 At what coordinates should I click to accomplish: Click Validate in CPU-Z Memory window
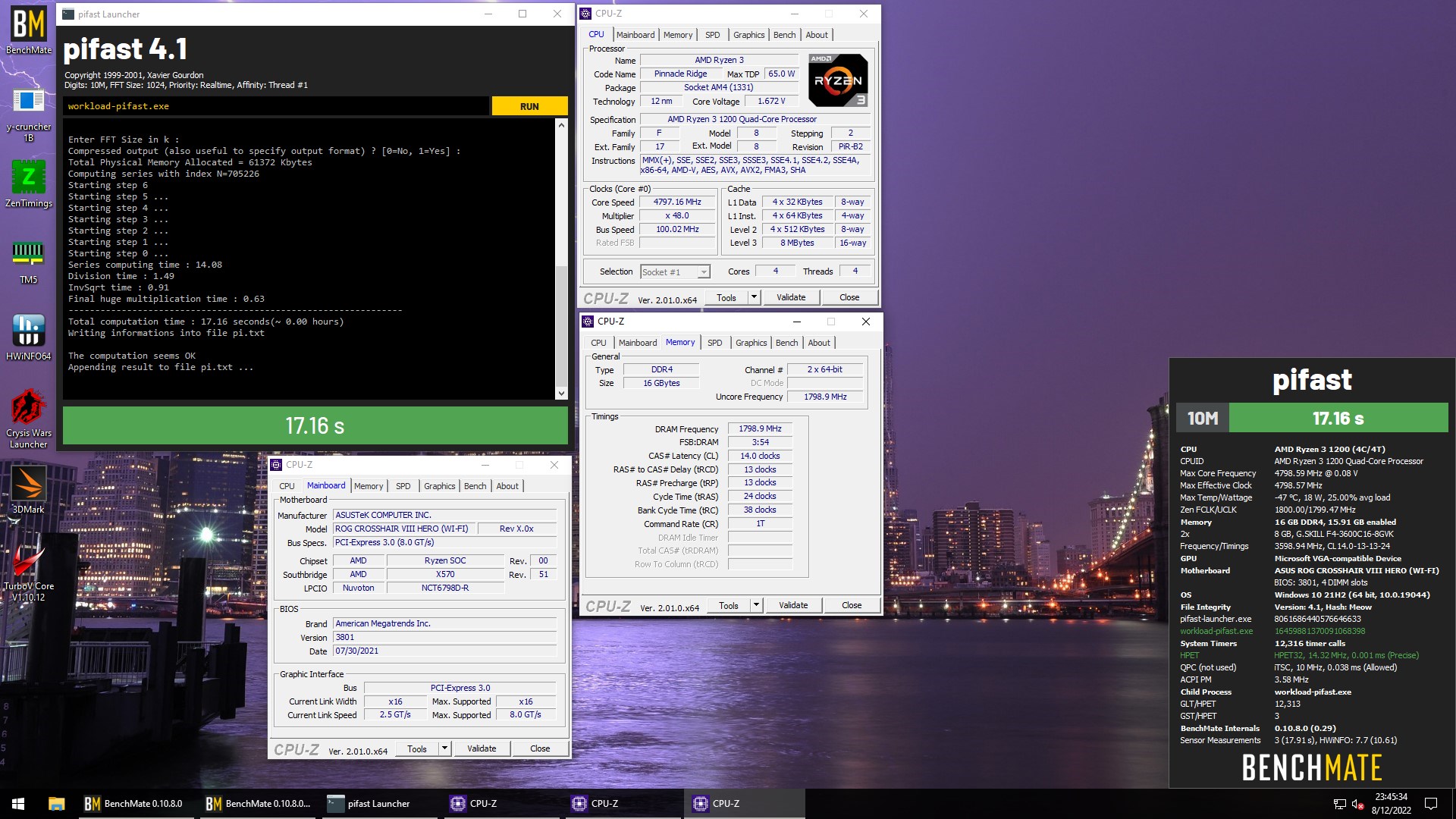(793, 605)
